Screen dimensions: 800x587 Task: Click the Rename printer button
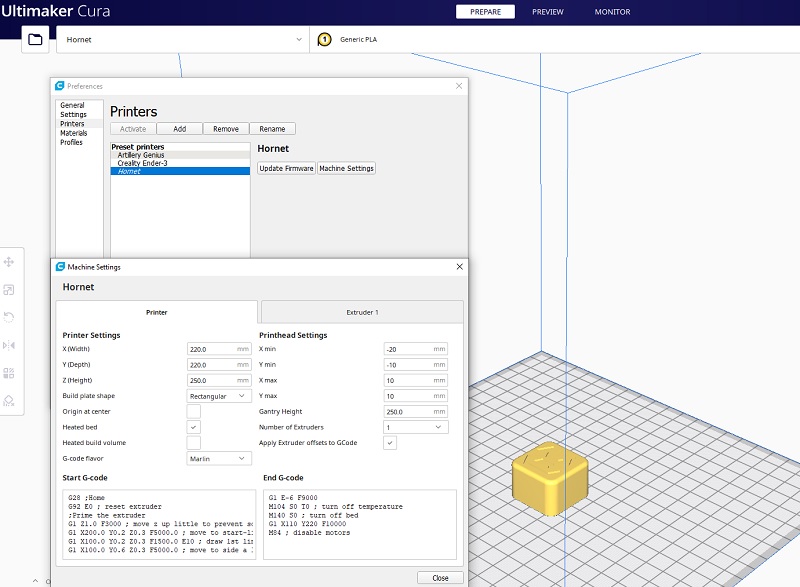pos(272,129)
